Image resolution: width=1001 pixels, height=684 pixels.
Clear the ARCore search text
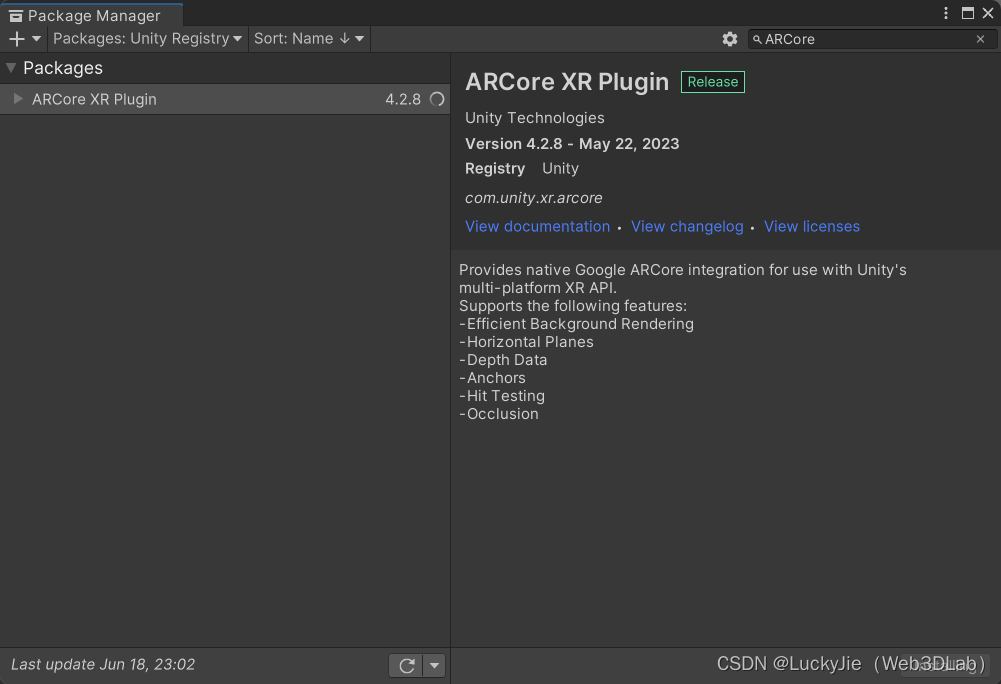tap(981, 39)
